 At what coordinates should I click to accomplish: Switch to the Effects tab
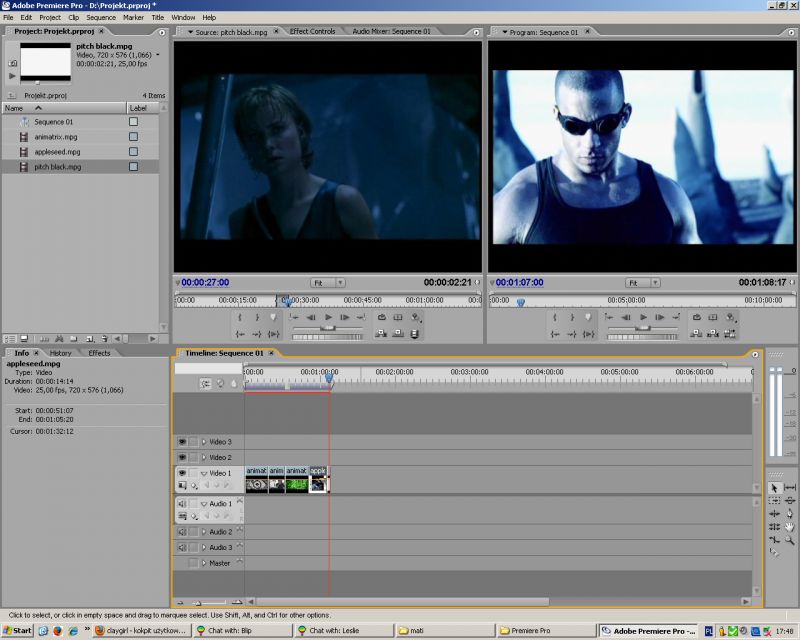point(99,353)
